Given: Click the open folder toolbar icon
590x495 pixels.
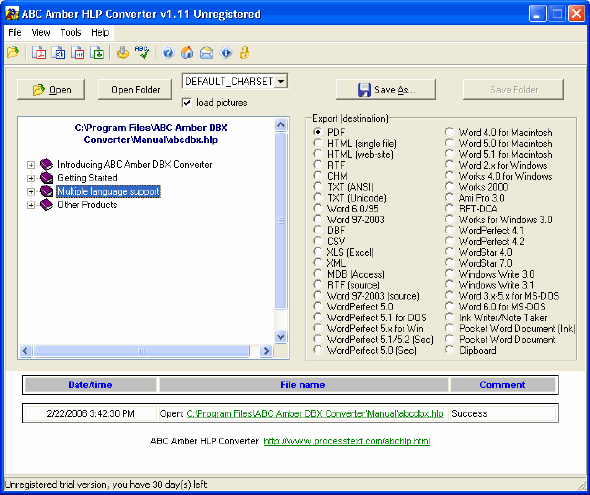Looking at the screenshot, I should pyautogui.click(x=13, y=52).
